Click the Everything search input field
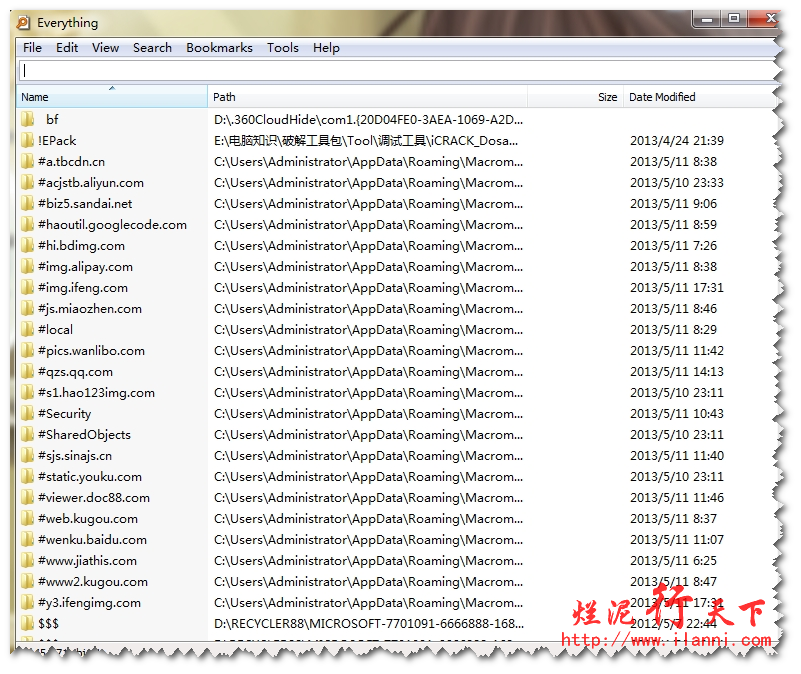Viewport: 801px width, 674px height. point(397,71)
